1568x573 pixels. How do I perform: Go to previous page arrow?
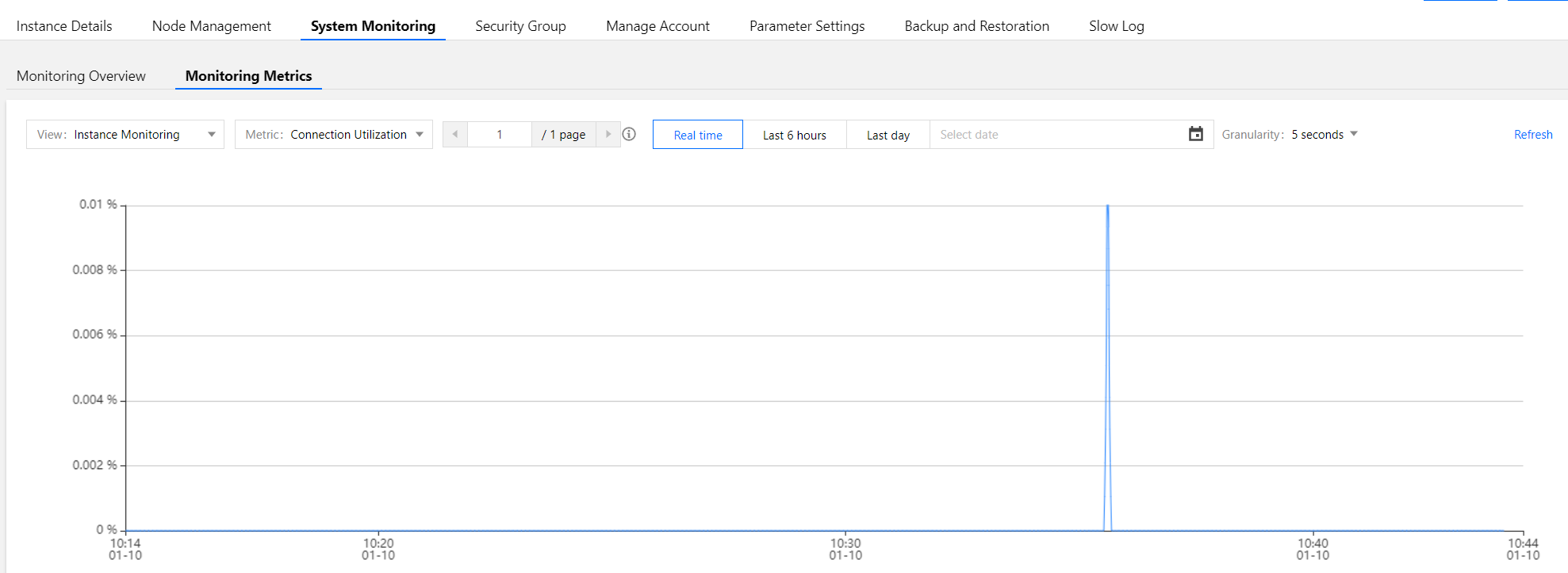tap(455, 134)
